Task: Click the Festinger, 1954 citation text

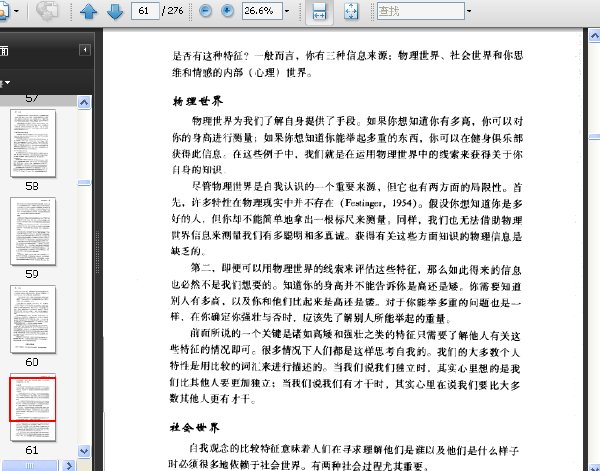Action: point(381,203)
